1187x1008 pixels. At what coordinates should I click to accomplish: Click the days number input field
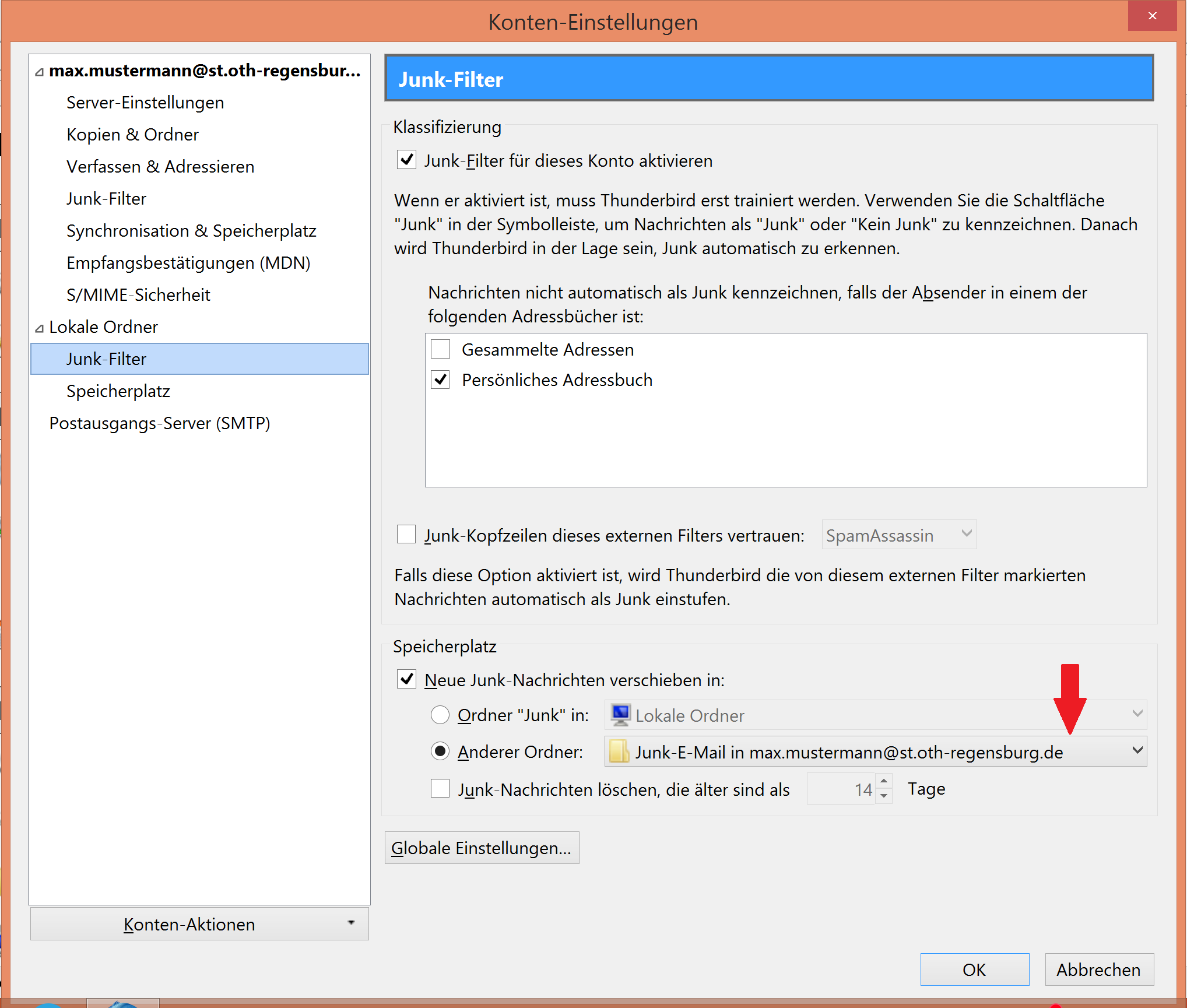point(842,789)
